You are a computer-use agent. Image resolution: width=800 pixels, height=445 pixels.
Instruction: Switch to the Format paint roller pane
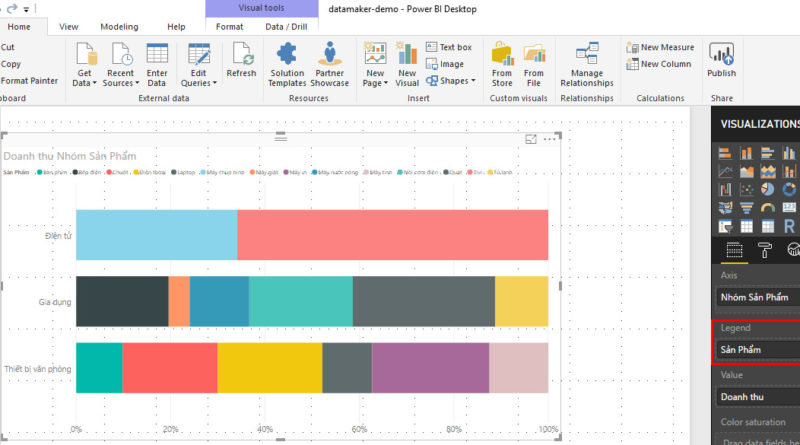(765, 250)
